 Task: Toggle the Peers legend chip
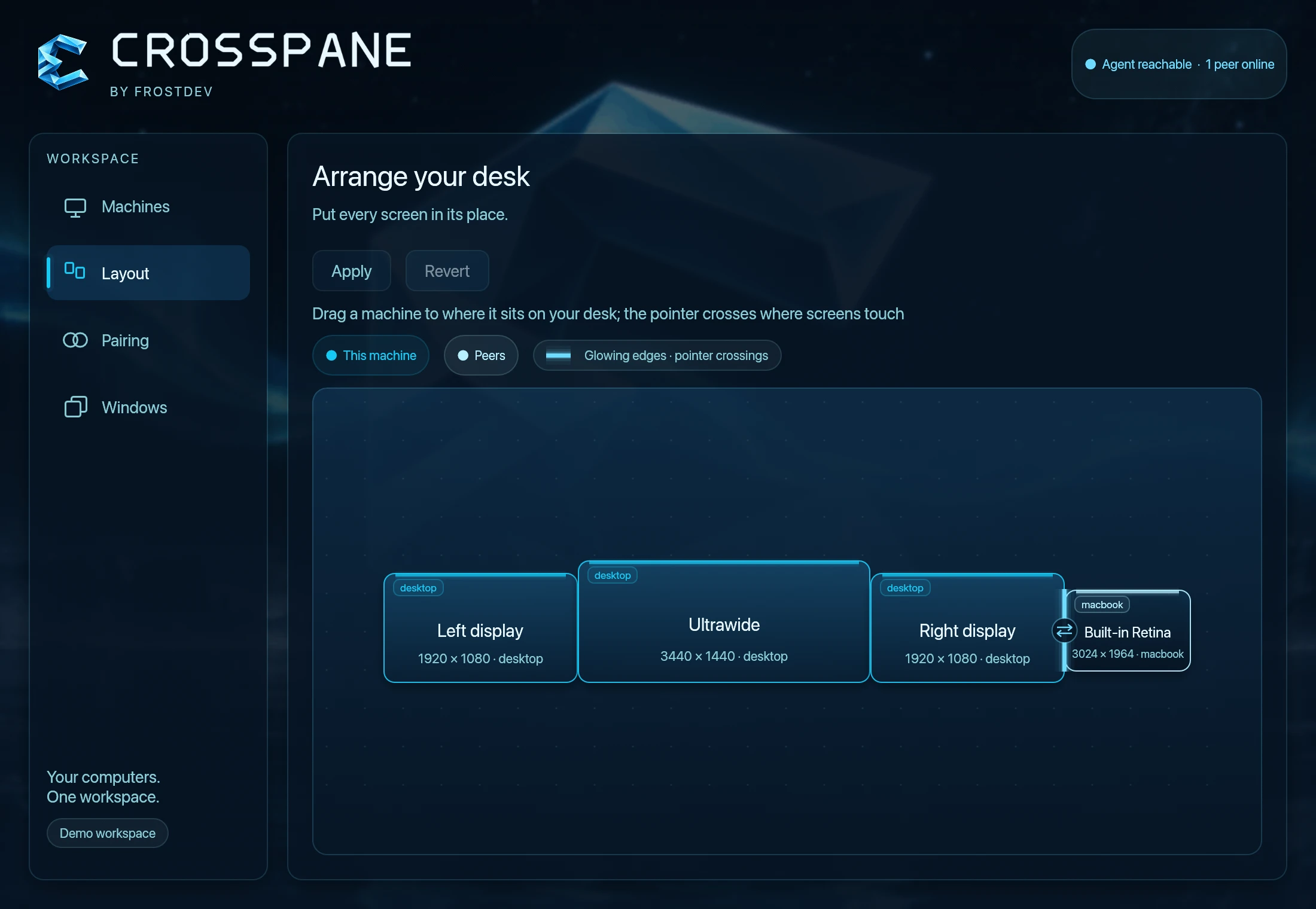[x=481, y=355]
